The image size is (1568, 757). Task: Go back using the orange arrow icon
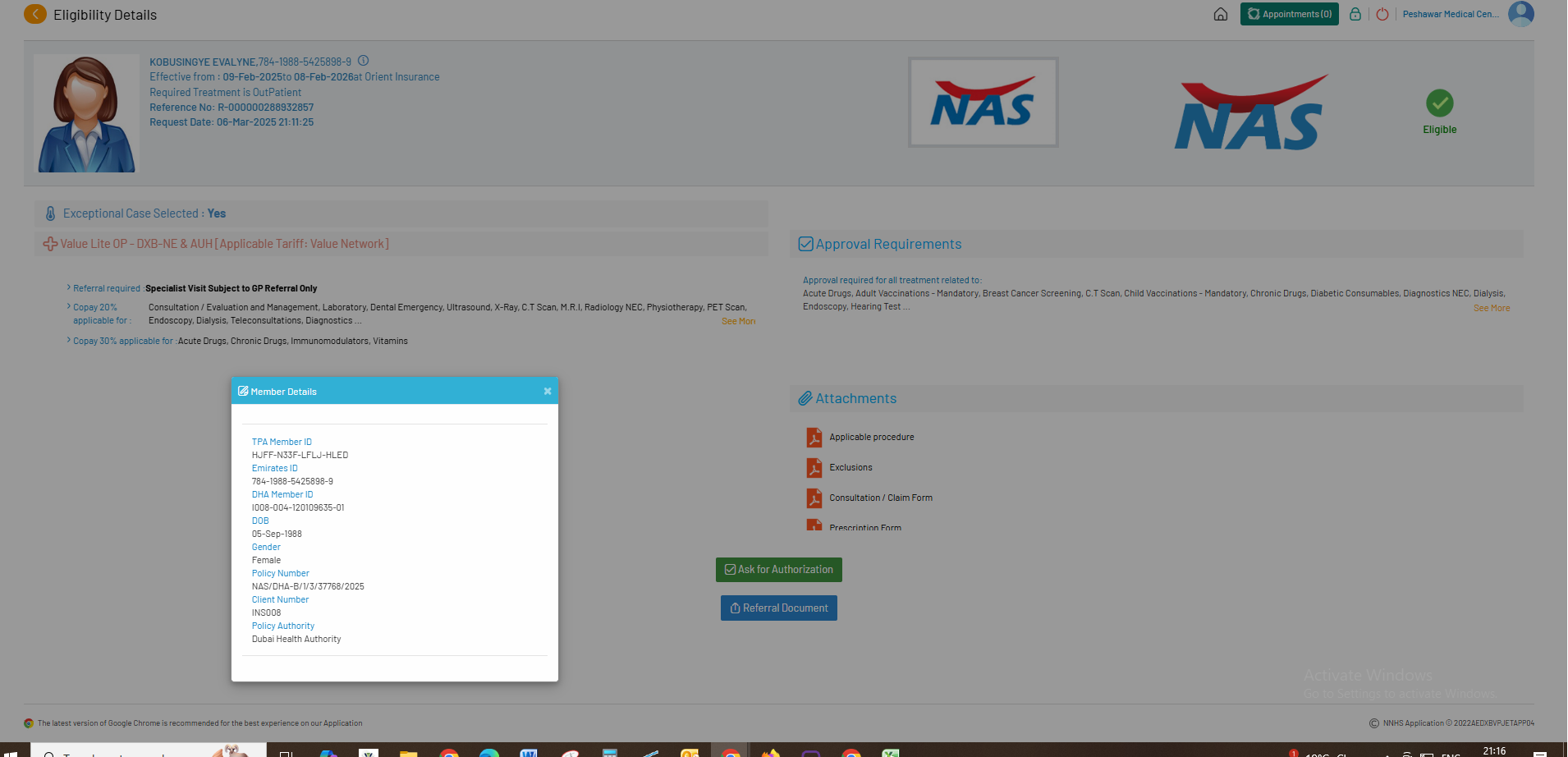click(35, 14)
